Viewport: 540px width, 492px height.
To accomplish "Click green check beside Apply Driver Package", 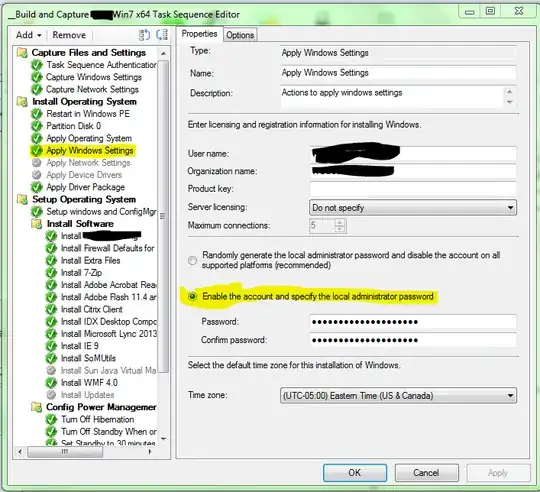I will click(x=37, y=187).
